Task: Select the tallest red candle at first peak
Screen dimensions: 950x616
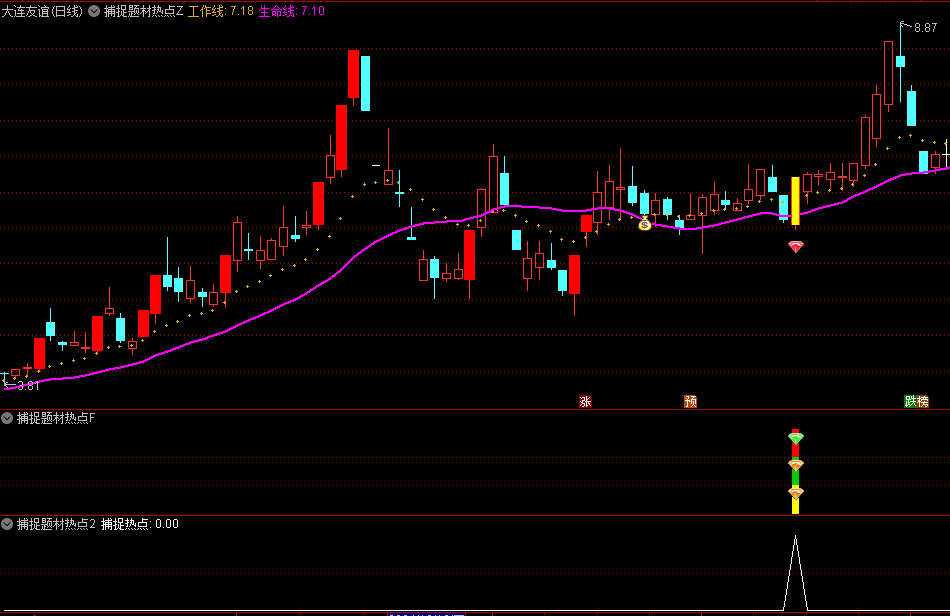Action: click(353, 74)
